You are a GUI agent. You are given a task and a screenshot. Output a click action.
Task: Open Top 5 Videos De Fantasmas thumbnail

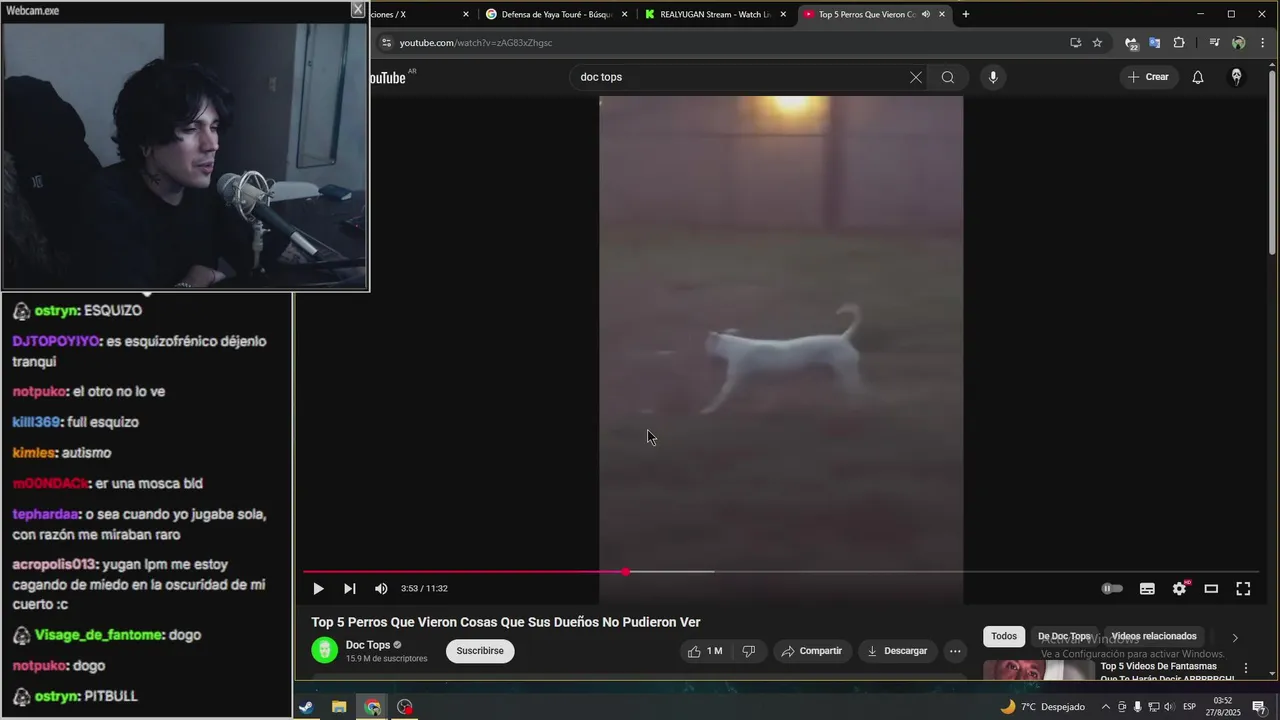click(1039, 669)
